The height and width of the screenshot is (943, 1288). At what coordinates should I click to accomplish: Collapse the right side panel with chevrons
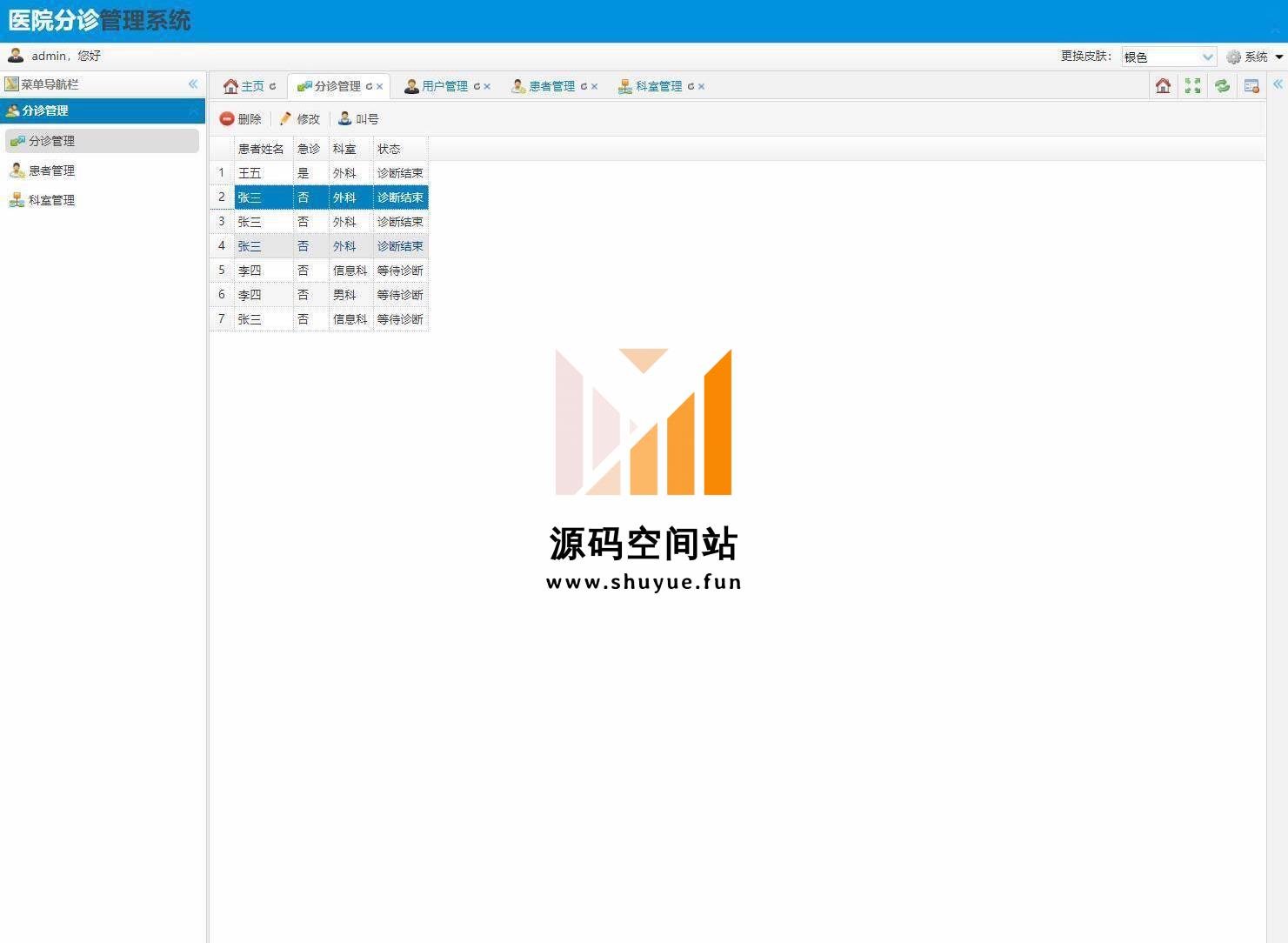pyautogui.click(x=1278, y=84)
